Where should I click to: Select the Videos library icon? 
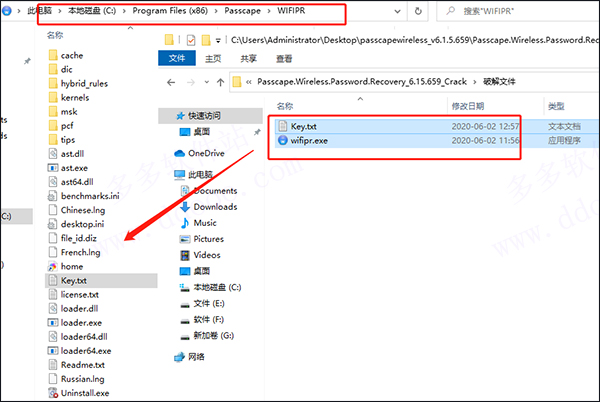pyautogui.click(x=181, y=255)
